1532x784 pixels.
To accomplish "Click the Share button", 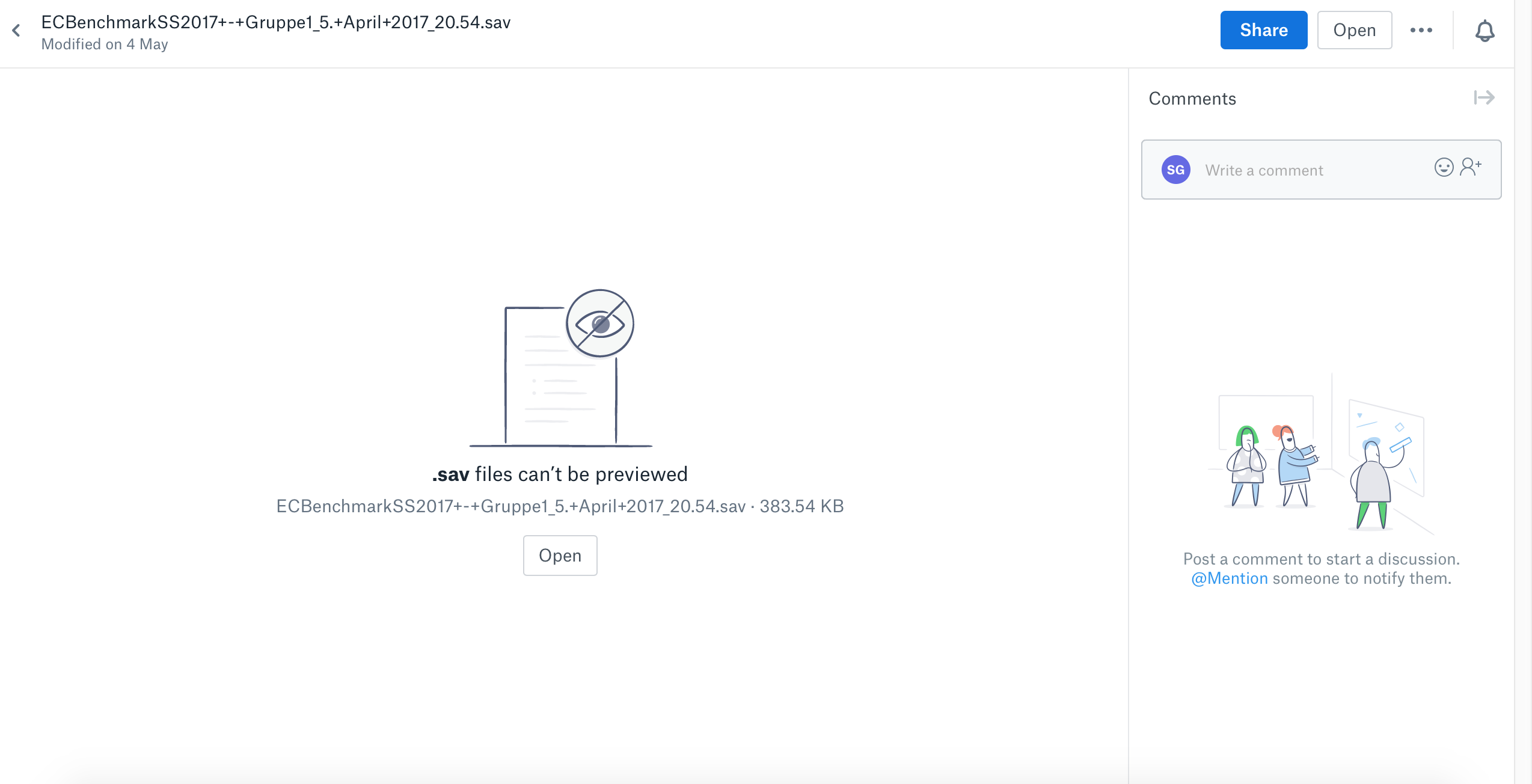I will coord(1264,29).
